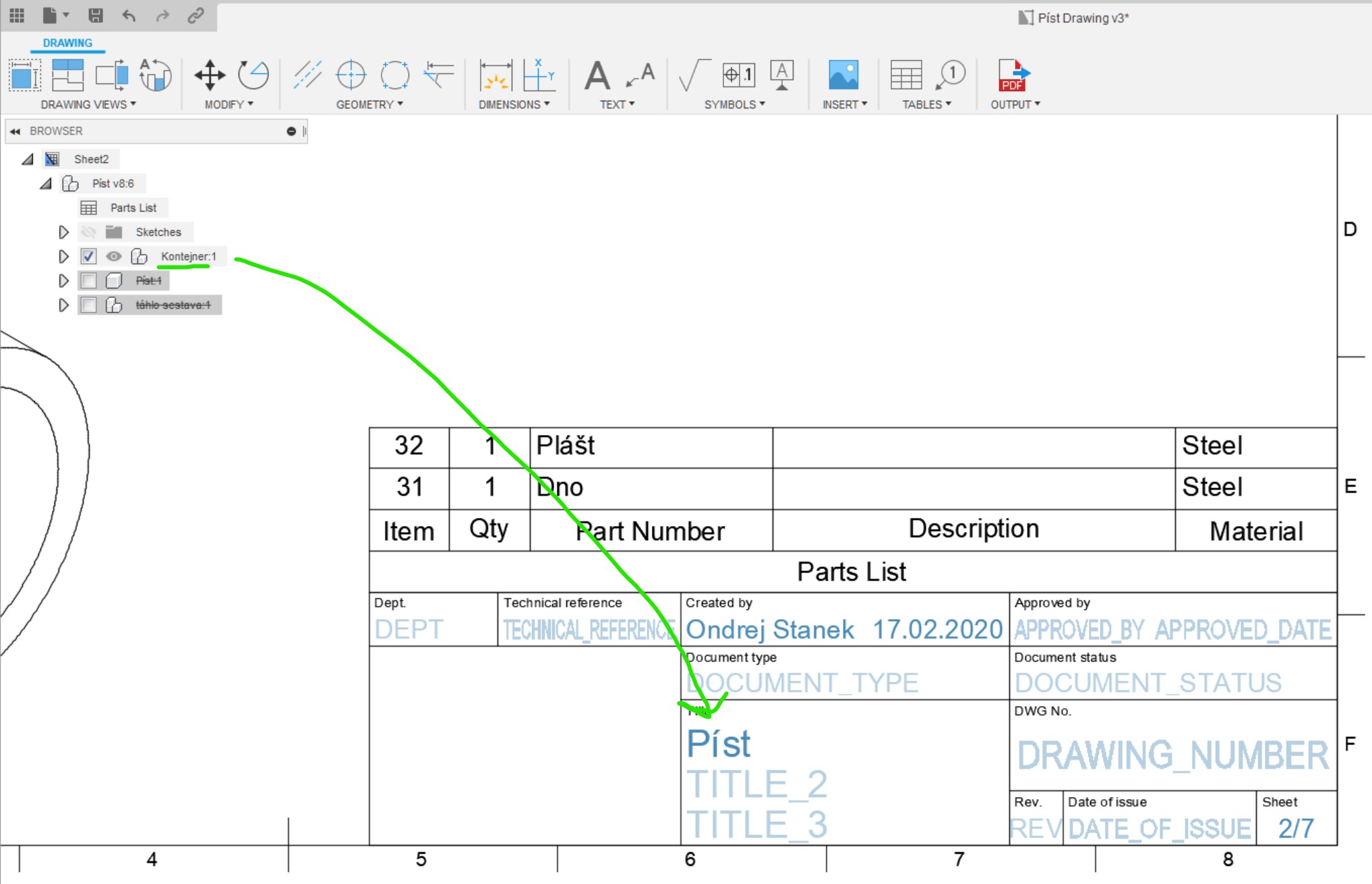Click Undo in the quick access toolbar

coord(128,16)
